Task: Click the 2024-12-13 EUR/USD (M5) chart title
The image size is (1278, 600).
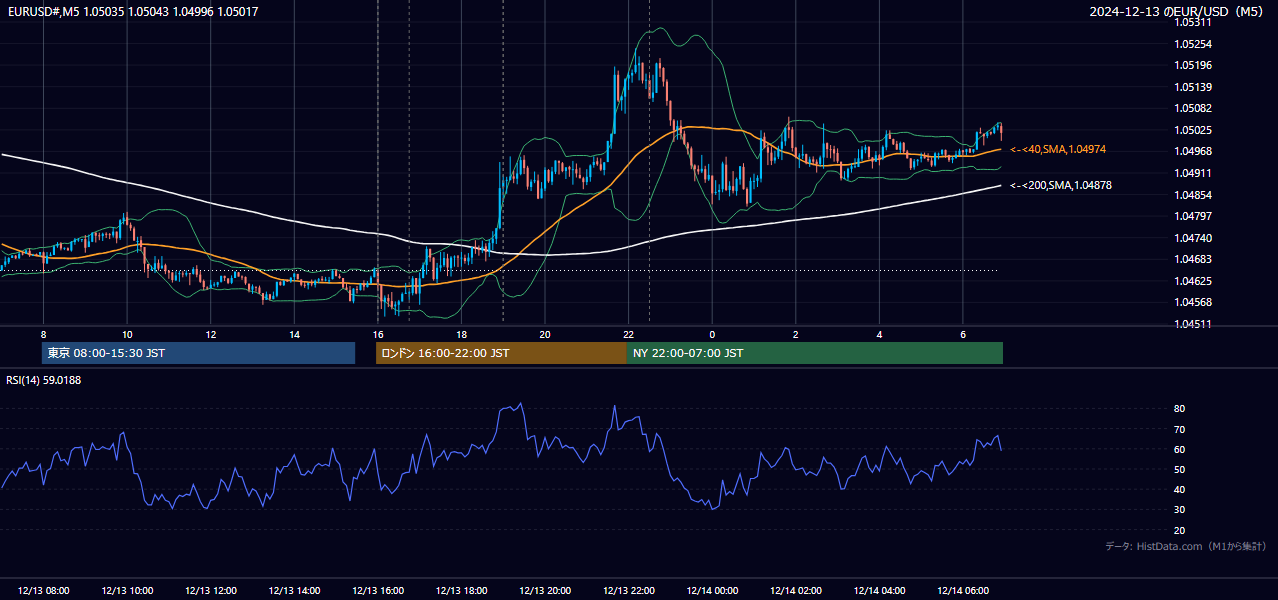Action: (x=1177, y=12)
